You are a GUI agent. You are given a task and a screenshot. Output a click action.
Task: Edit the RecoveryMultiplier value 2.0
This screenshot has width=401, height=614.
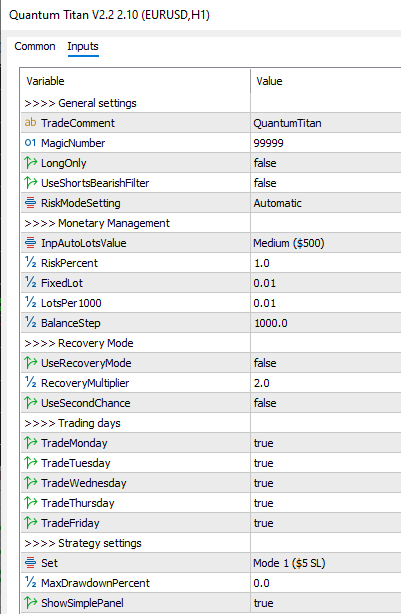326,383
